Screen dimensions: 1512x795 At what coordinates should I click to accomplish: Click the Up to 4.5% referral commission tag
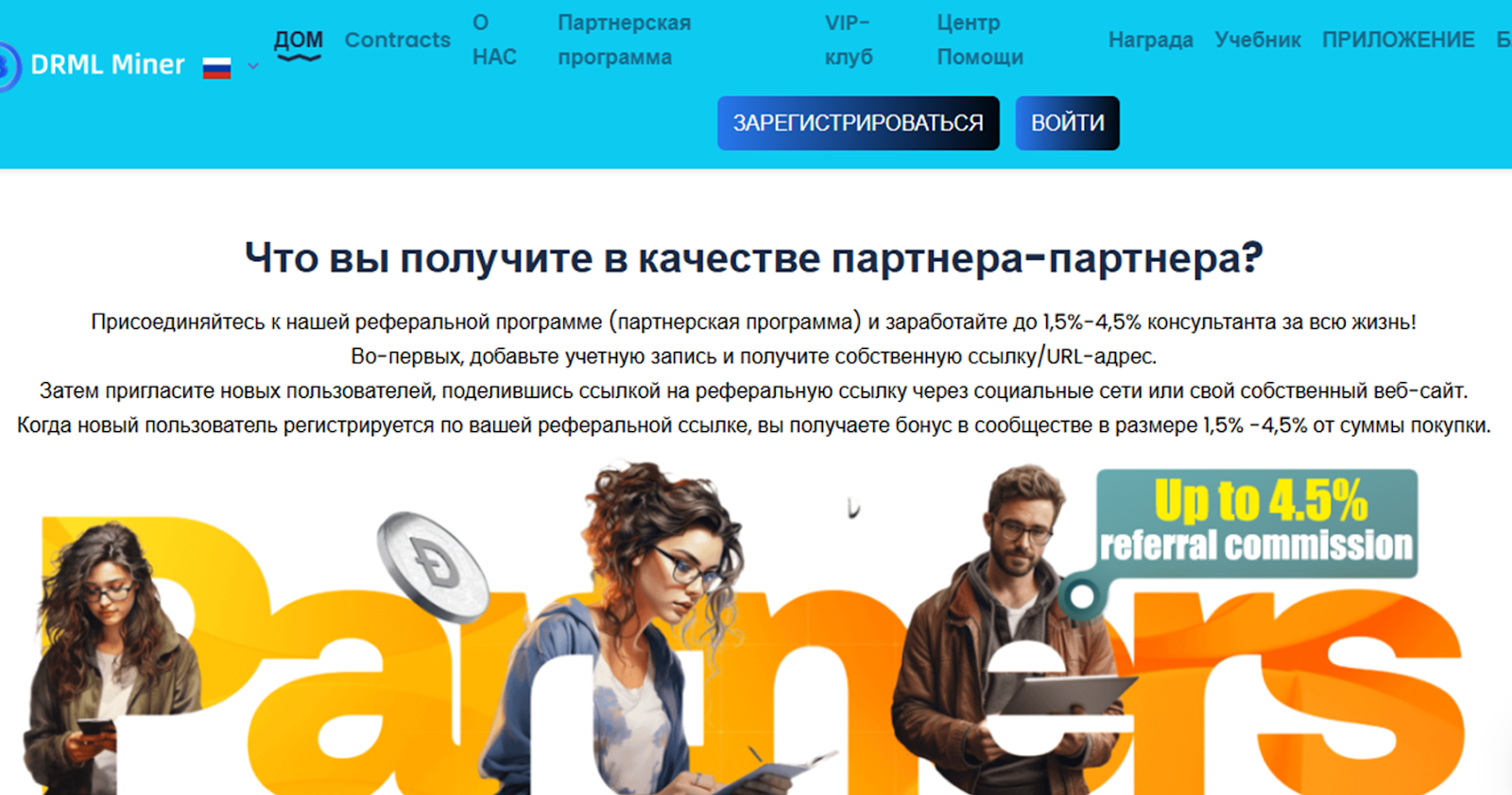pyautogui.click(x=1257, y=524)
